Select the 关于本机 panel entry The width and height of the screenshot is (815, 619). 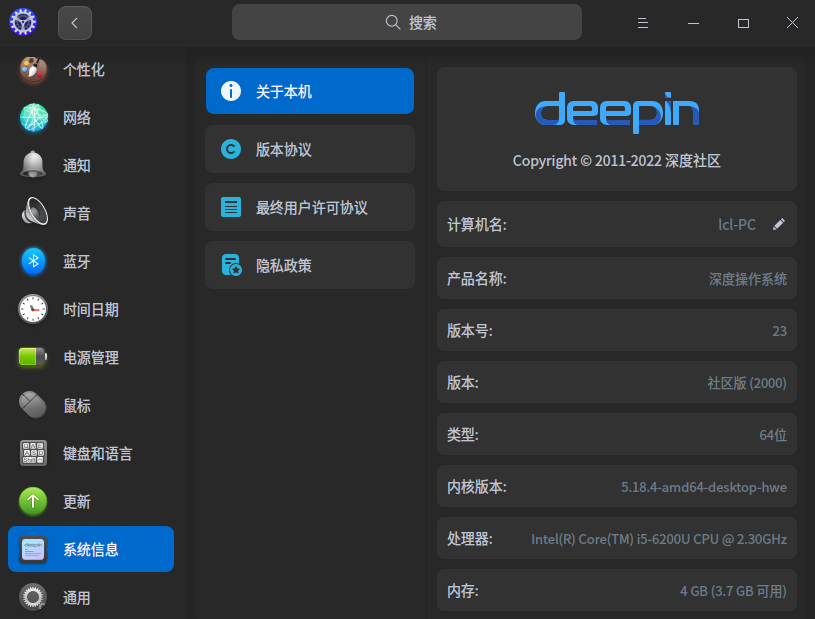(x=309, y=90)
